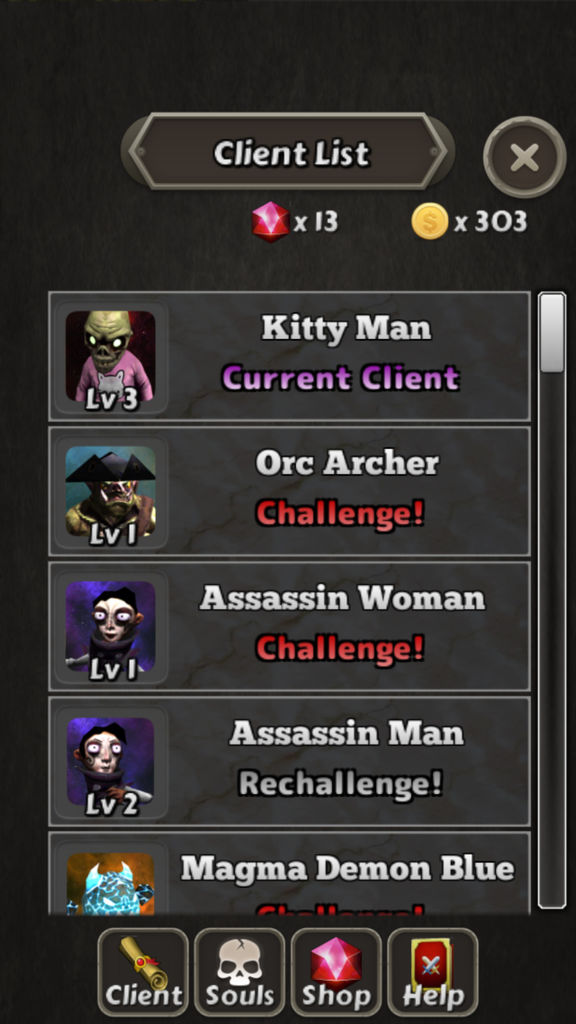The height and width of the screenshot is (1024, 576).
Task: Open the Help book tab
Action: point(432,972)
